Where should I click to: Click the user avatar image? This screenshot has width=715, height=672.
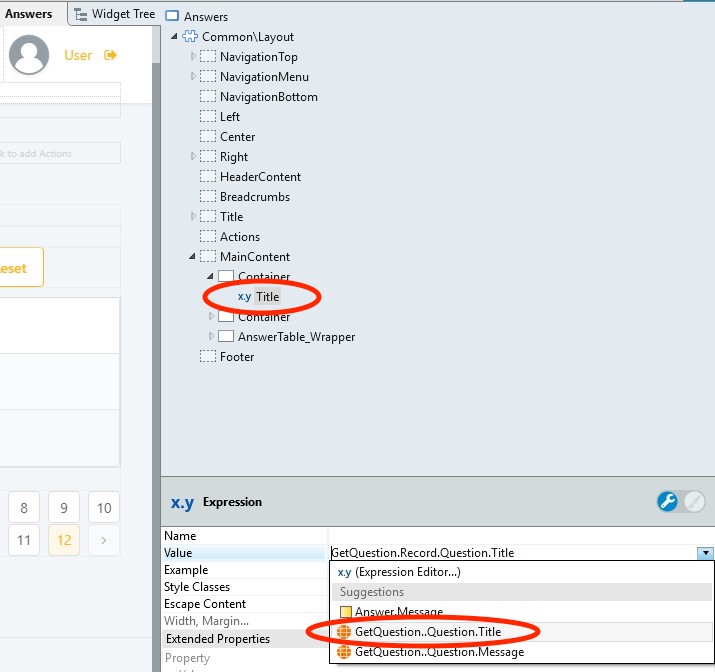coord(29,55)
